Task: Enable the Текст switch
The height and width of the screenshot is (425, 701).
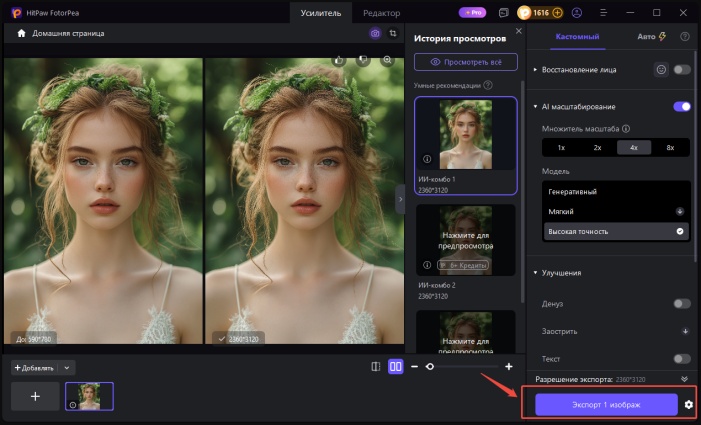Action: tap(682, 359)
